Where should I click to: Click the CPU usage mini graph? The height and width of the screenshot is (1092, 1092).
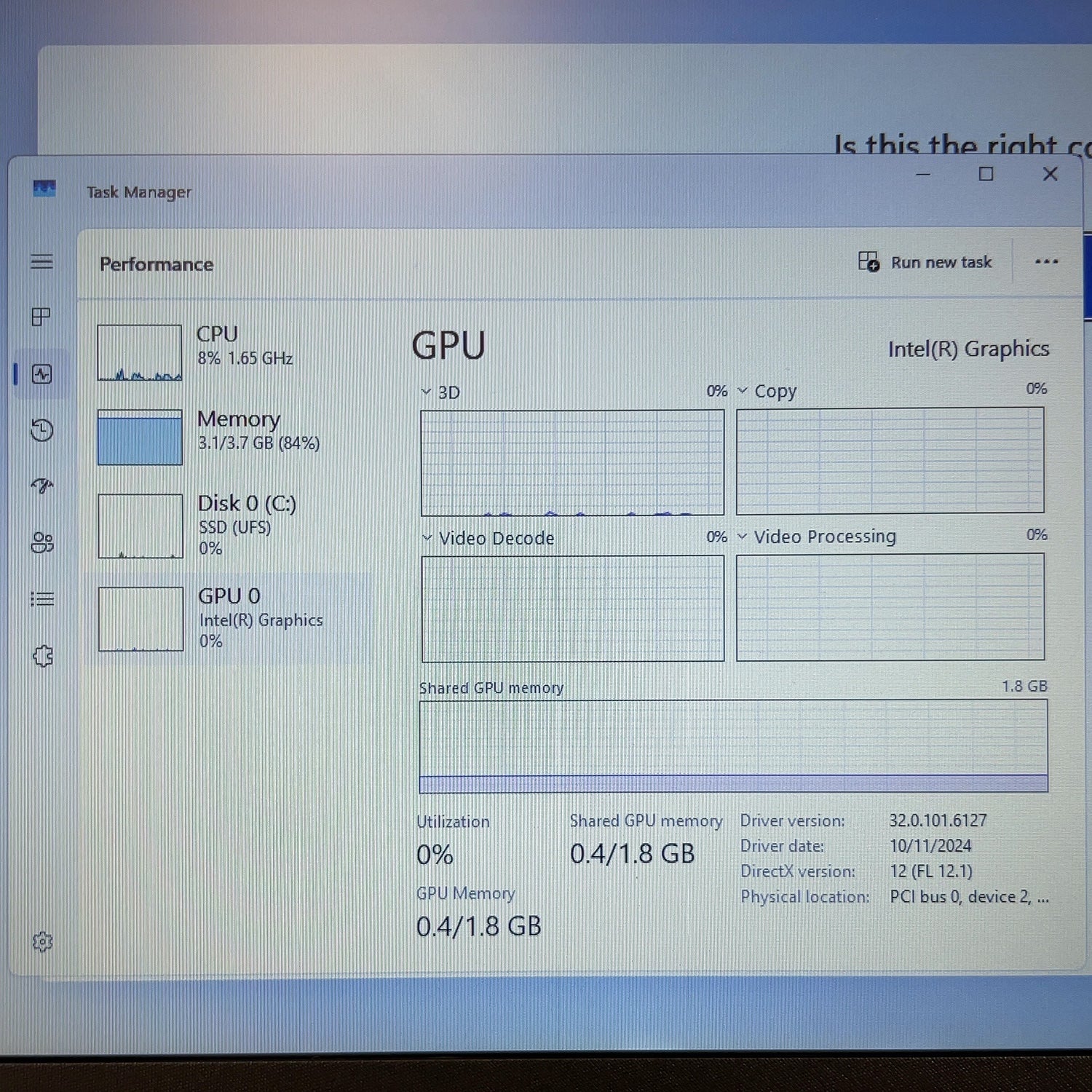point(140,352)
